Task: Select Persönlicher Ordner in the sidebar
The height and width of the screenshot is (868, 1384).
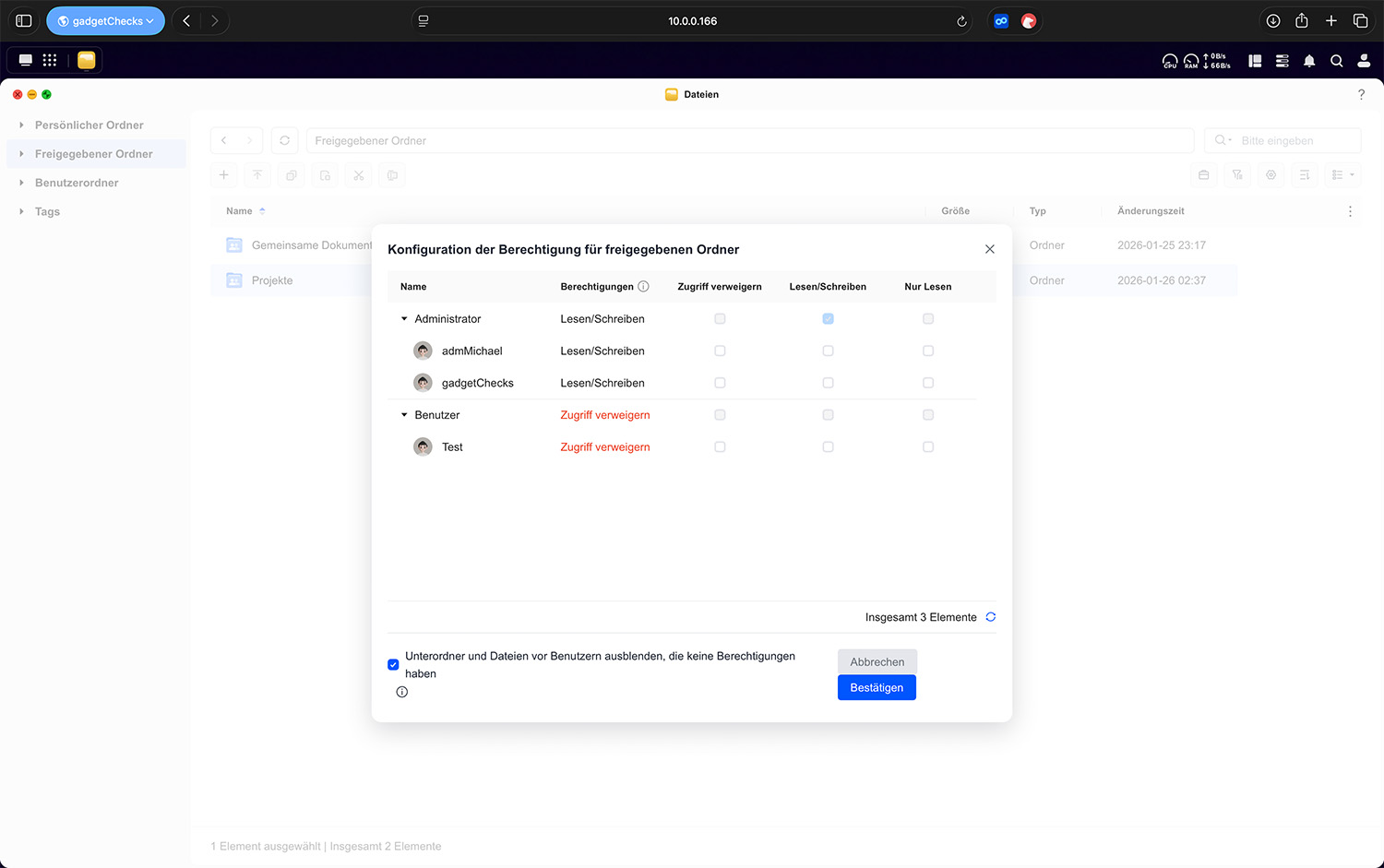Action: tap(89, 125)
